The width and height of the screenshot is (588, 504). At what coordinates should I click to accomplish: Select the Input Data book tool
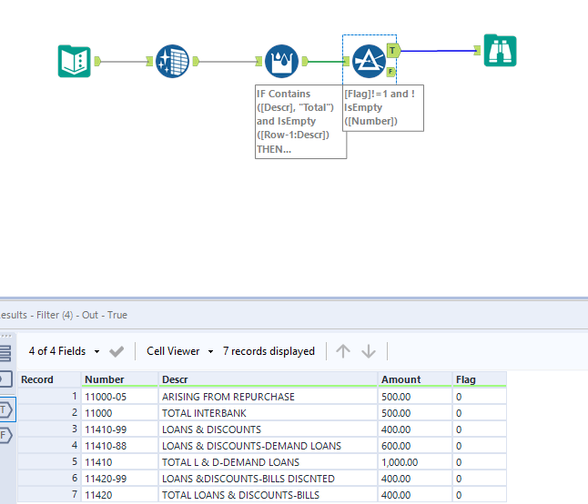tap(74, 61)
